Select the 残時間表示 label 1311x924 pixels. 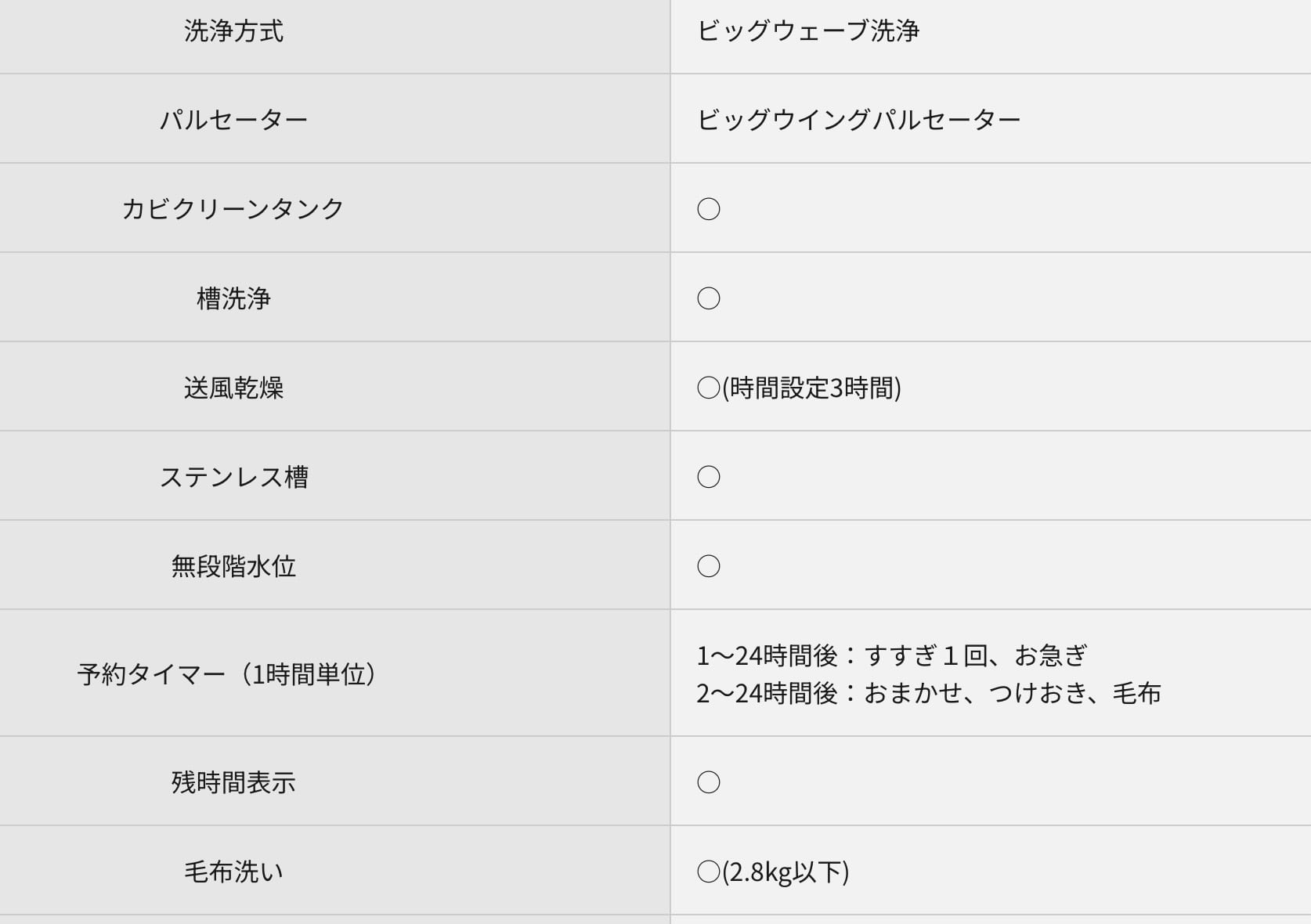point(233,782)
